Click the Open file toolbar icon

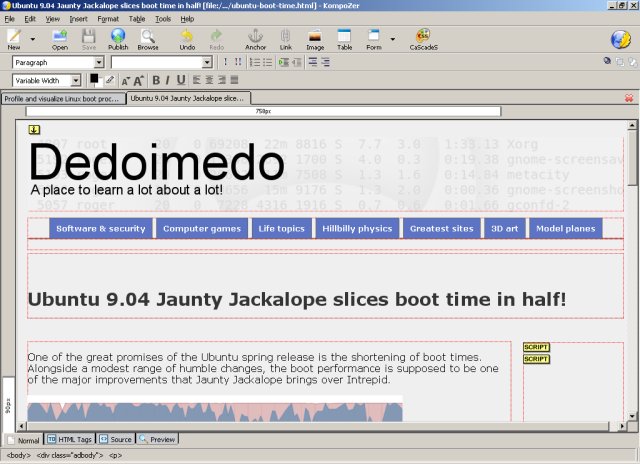60,39
